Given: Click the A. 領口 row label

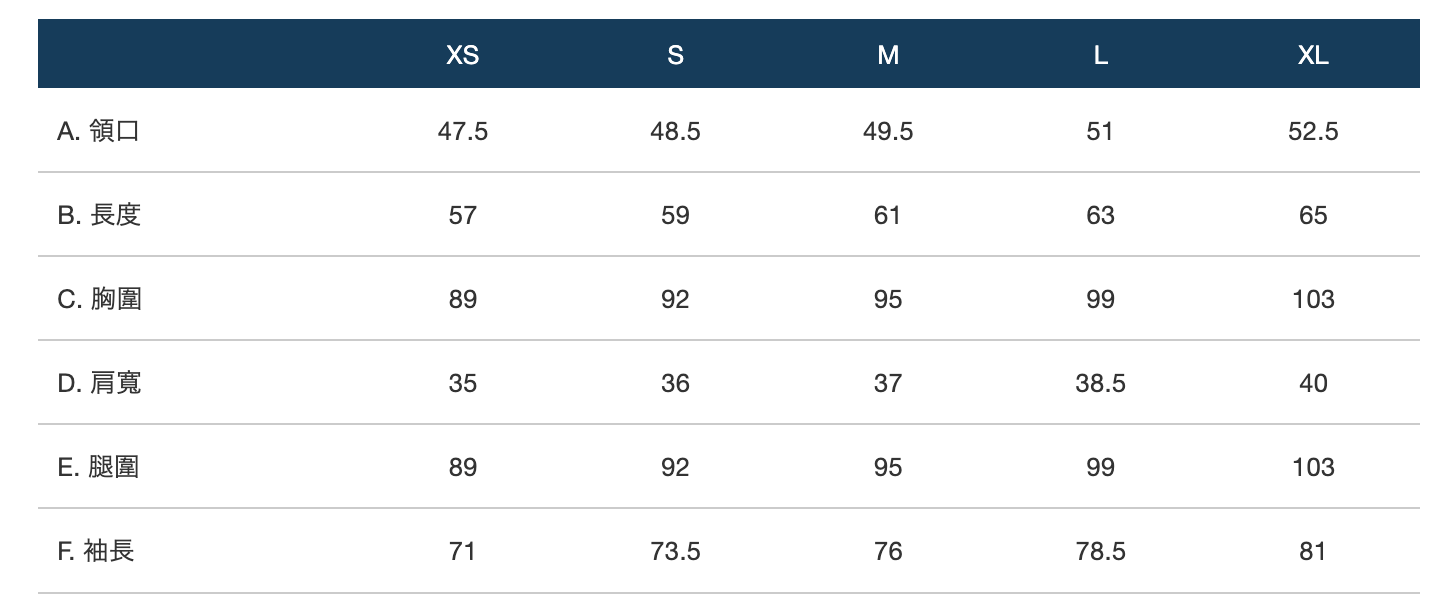Looking at the screenshot, I should point(98,131).
